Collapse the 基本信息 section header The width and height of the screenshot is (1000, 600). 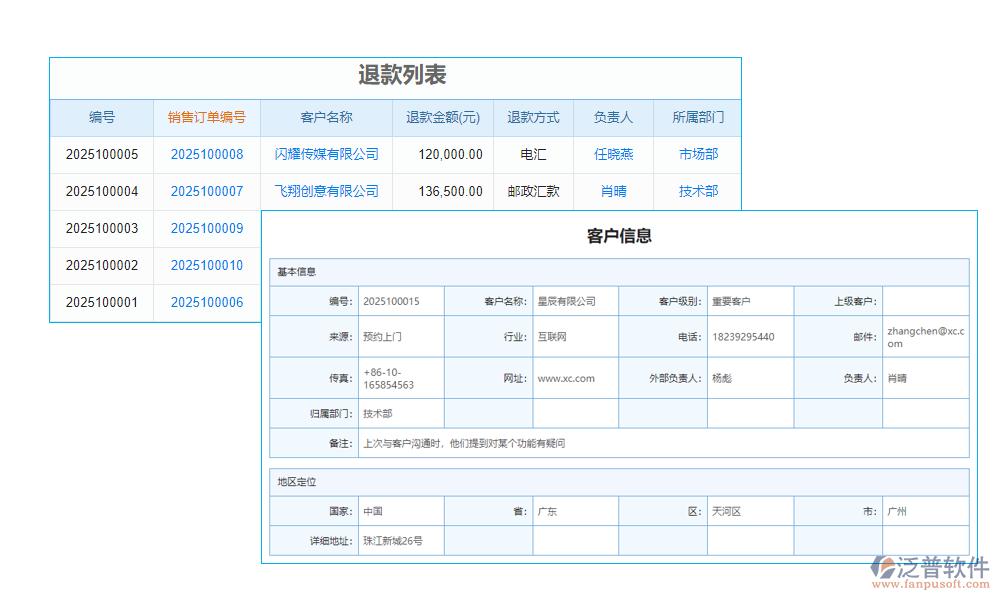point(297,272)
